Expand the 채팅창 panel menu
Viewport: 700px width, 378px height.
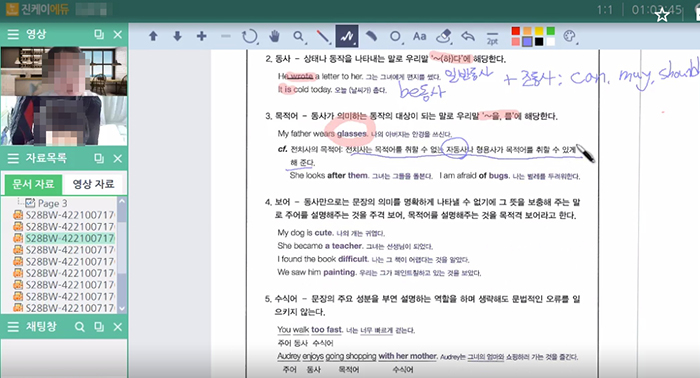pos(13,327)
